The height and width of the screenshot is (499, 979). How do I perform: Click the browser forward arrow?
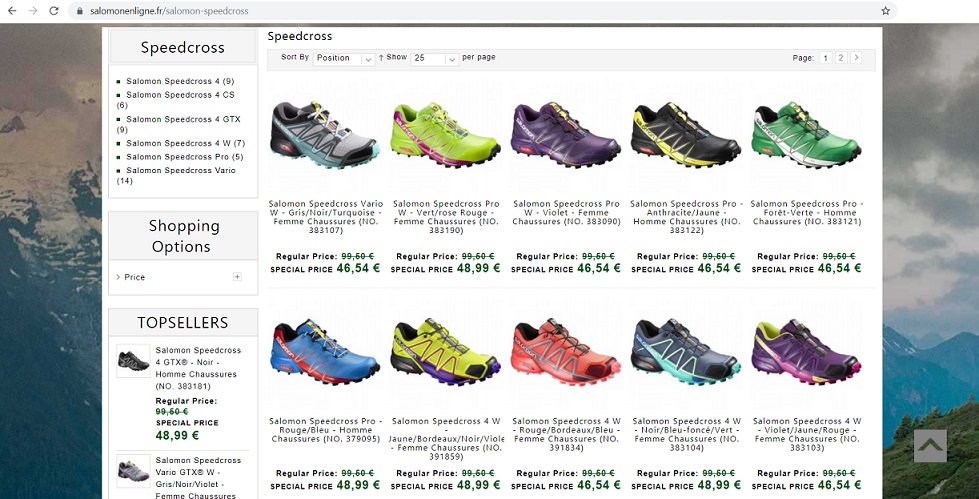point(33,11)
